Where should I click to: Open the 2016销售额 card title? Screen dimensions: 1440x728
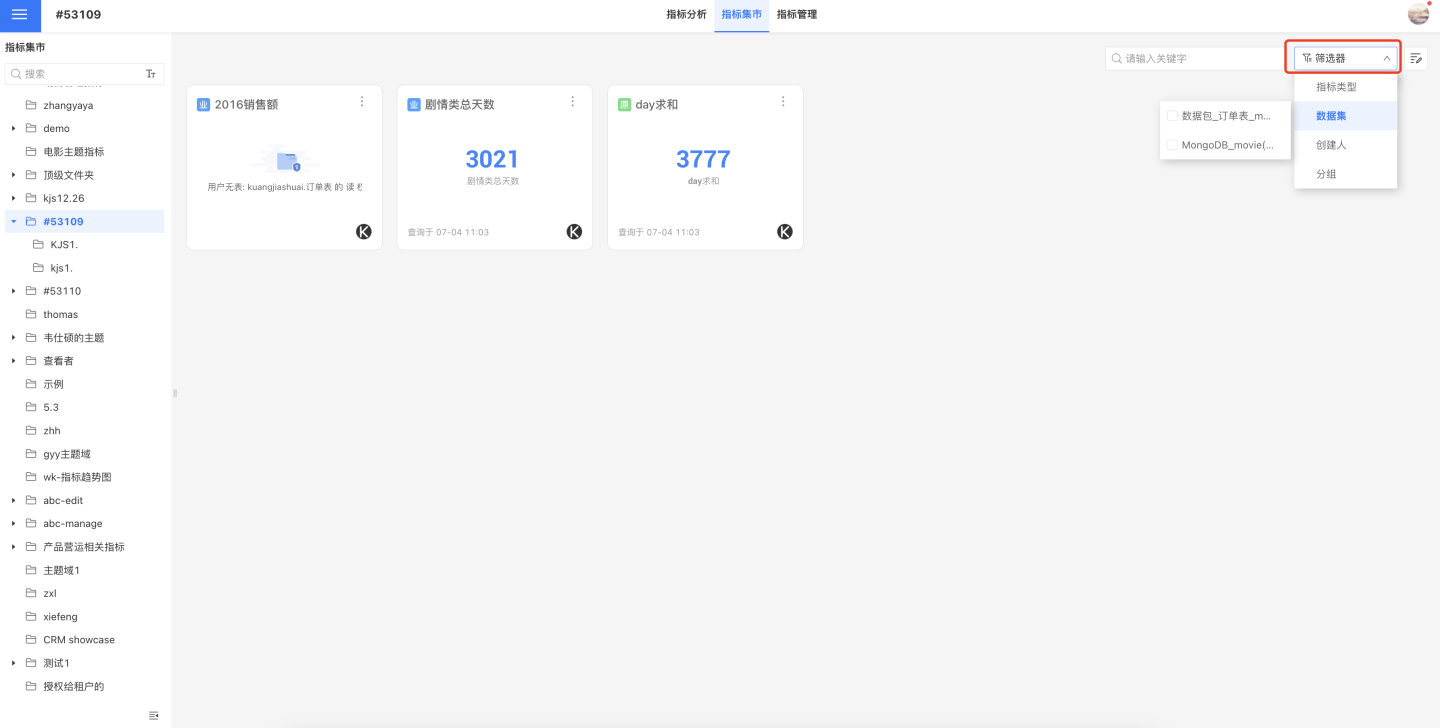click(246, 104)
